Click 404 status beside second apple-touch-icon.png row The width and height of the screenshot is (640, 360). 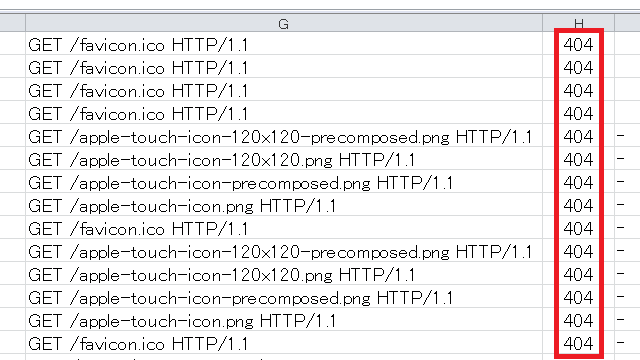tap(578, 320)
